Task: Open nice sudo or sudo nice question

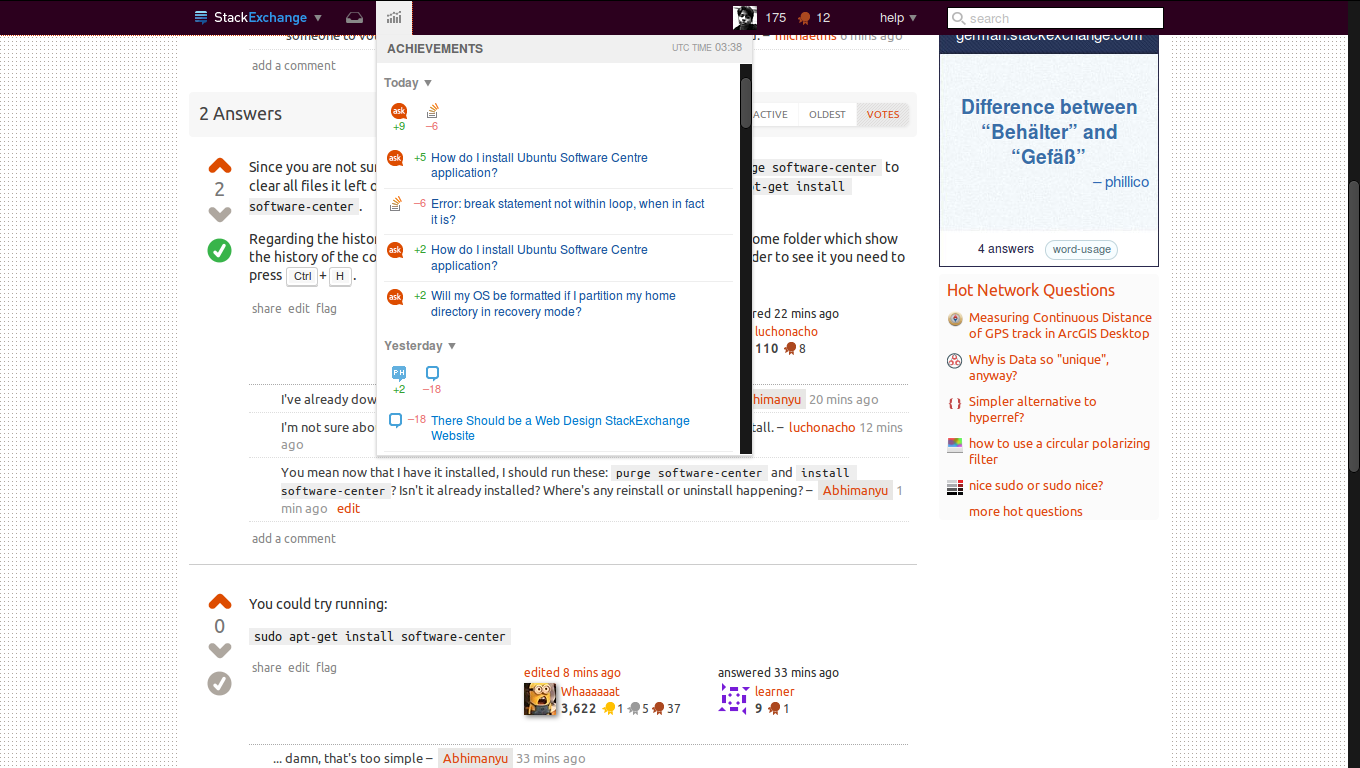Action: (1036, 486)
